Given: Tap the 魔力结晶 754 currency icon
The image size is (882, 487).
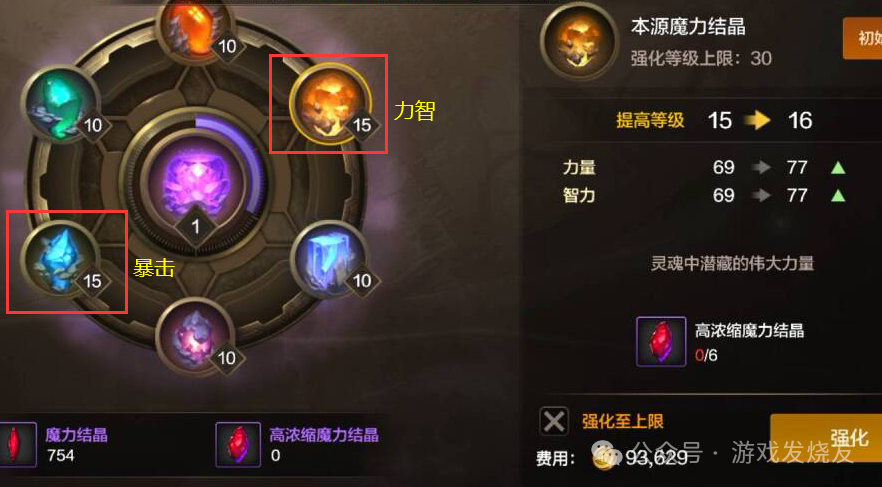Looking at the screenshot, I should click(x=14, y=444).
